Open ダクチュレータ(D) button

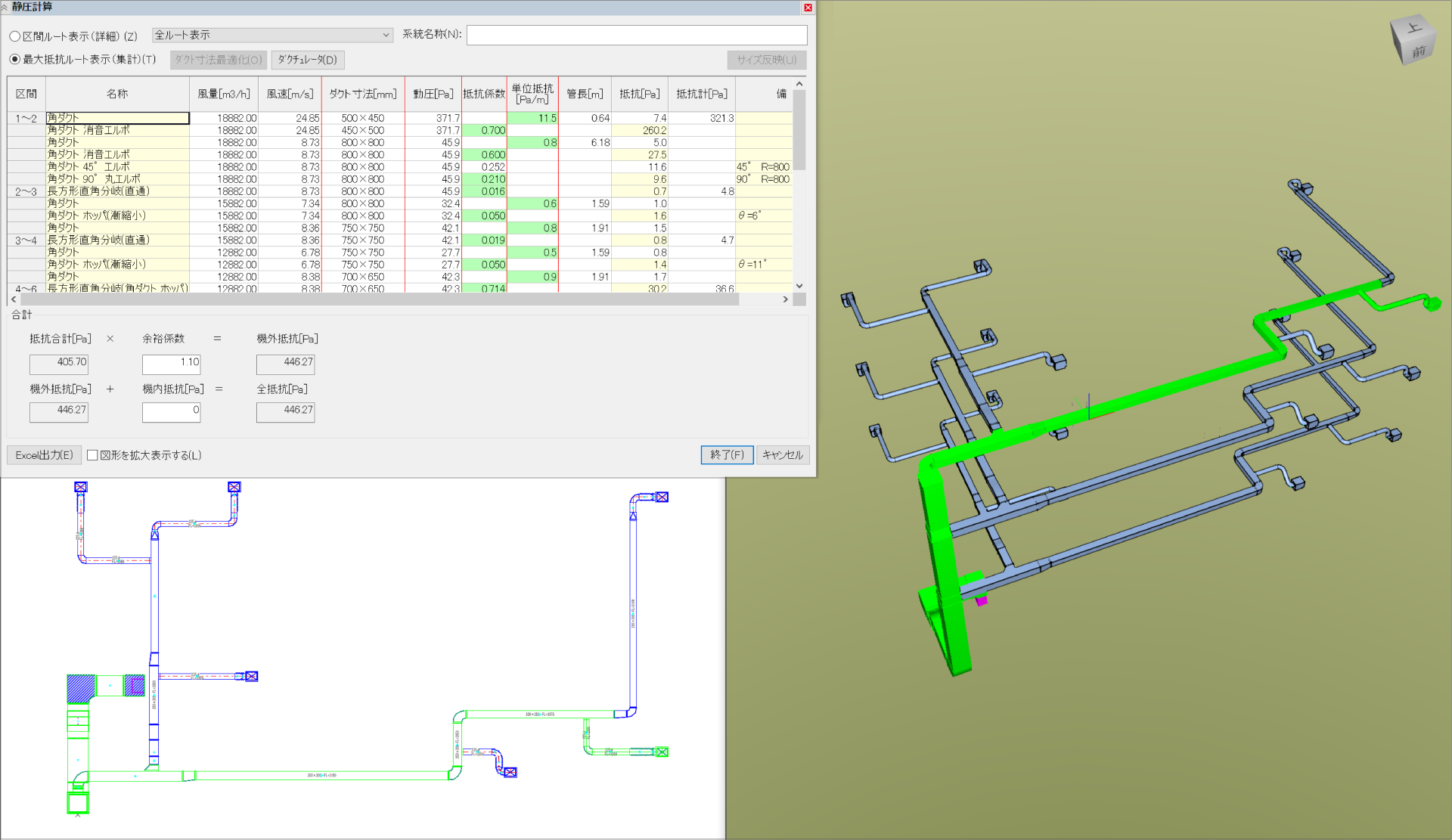307,60
